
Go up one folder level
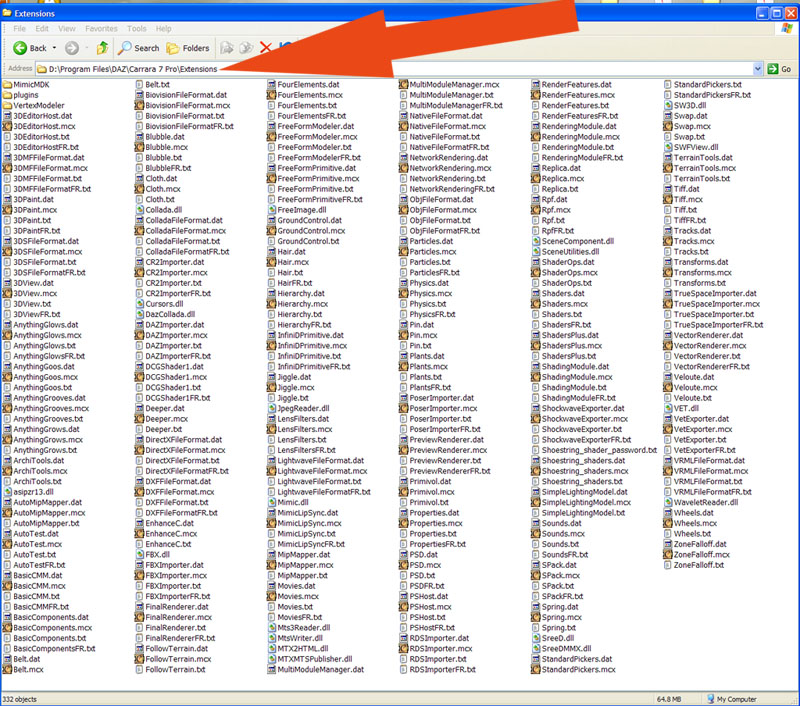pos(103,48)
